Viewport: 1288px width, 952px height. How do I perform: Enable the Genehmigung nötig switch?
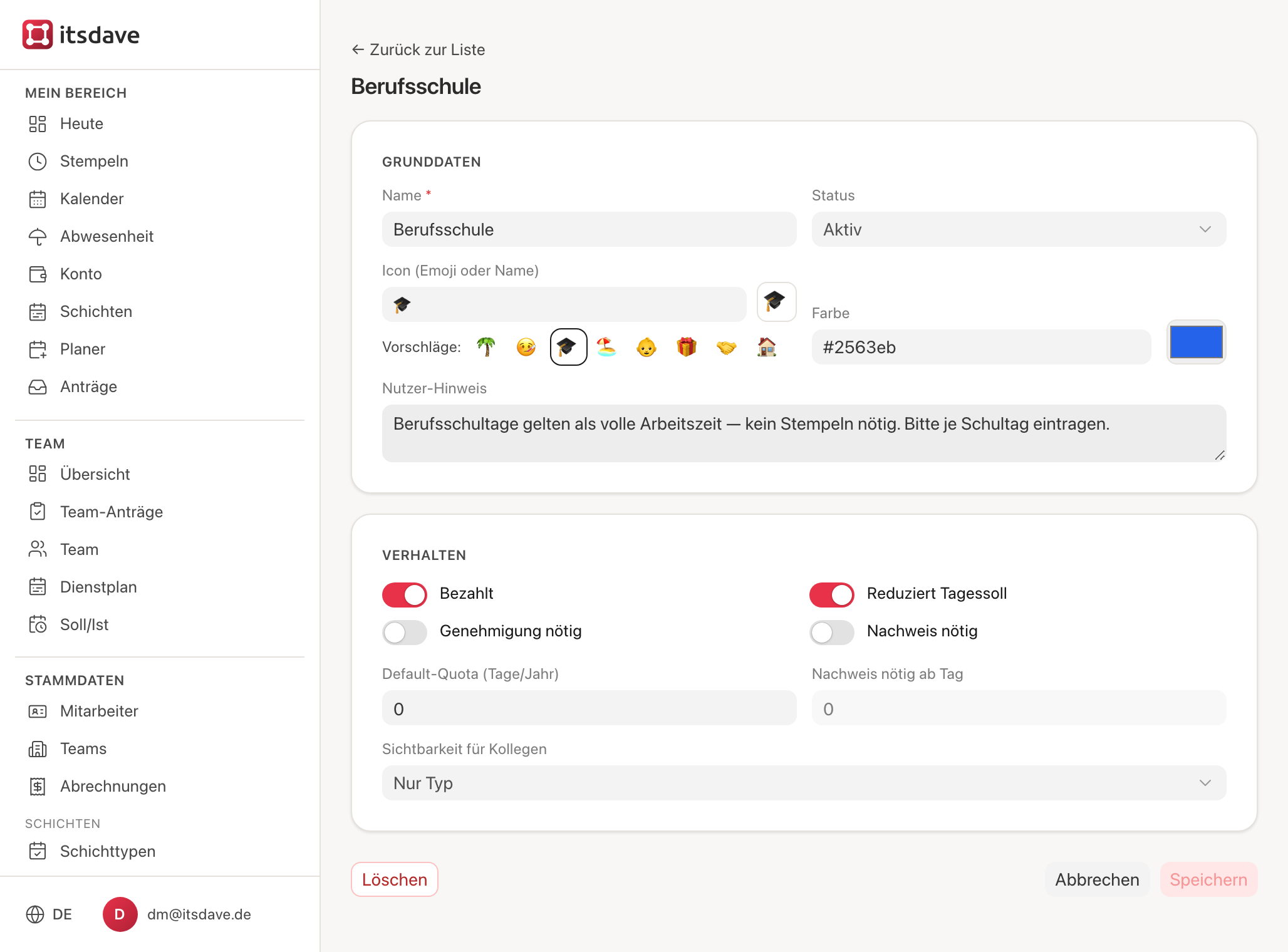405,632
